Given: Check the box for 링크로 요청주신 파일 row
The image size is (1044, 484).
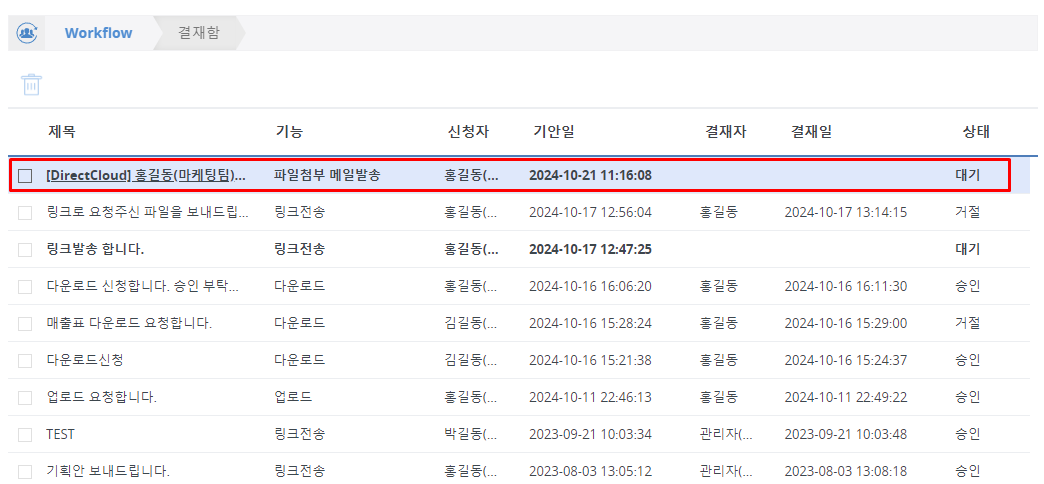Looking at the screenshot, I should (x=25, y=213).
